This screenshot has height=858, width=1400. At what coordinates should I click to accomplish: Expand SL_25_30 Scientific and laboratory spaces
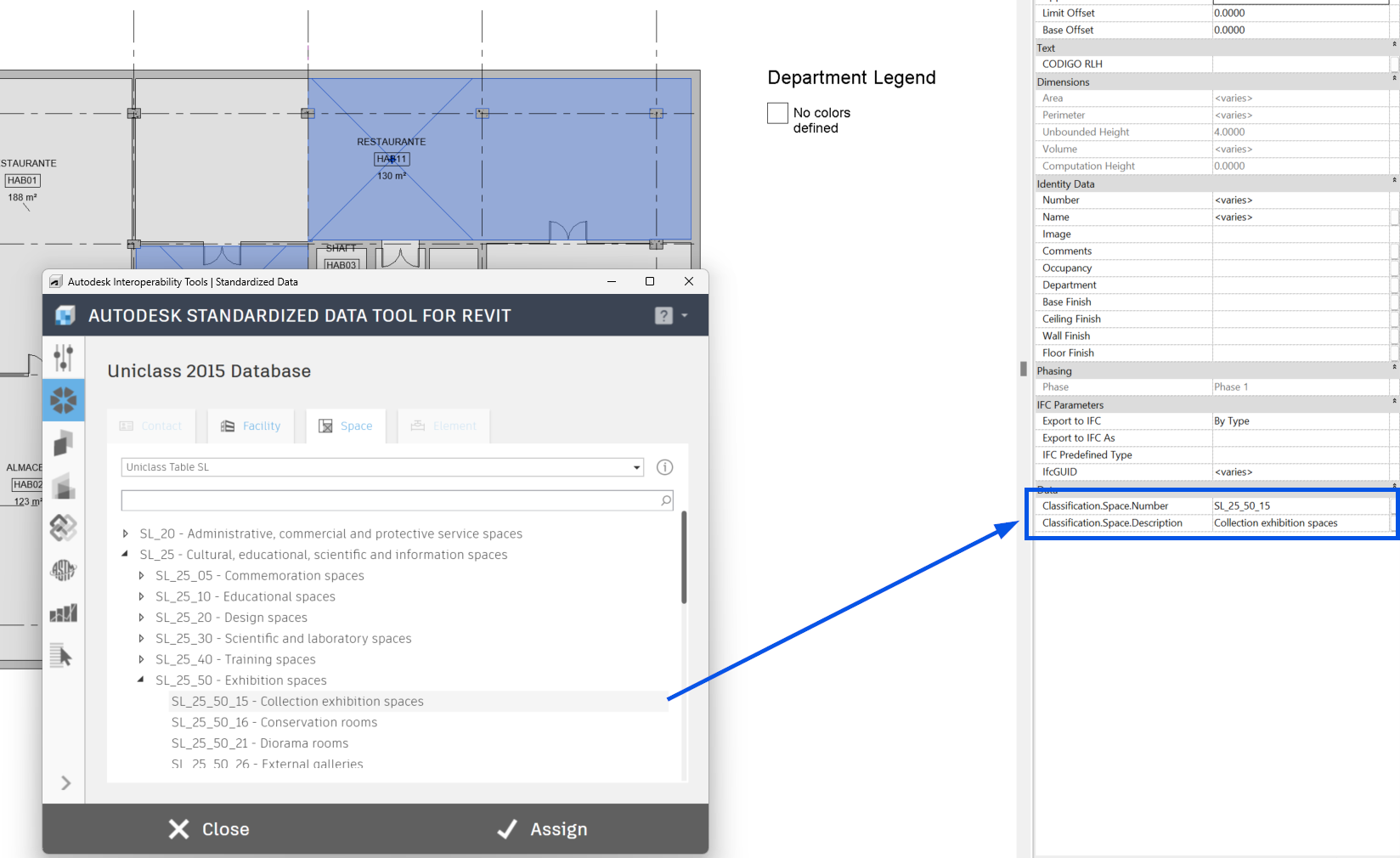[x=142, y=639]
